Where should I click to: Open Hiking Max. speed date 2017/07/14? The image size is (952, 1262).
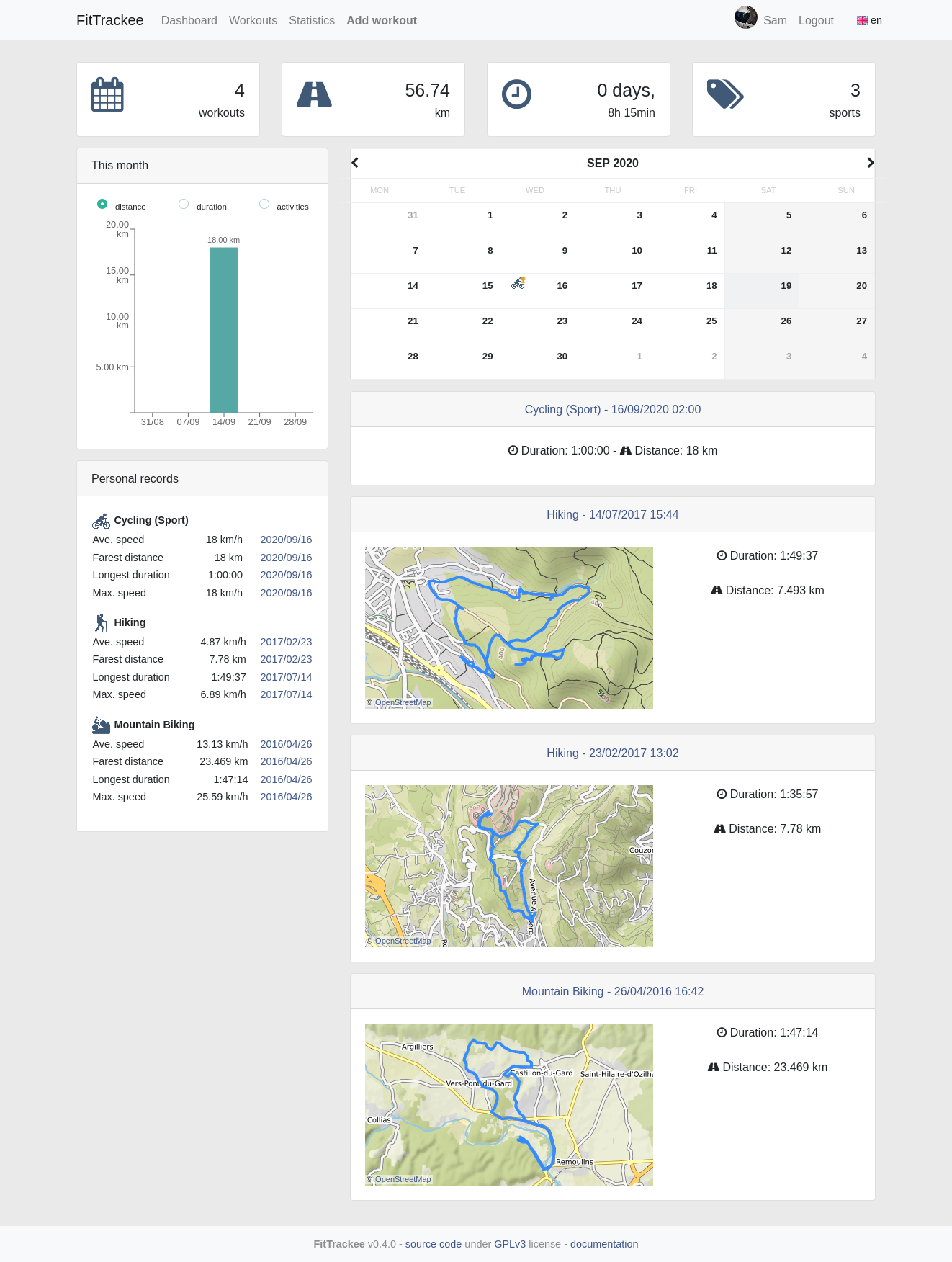tap(286, 695)
